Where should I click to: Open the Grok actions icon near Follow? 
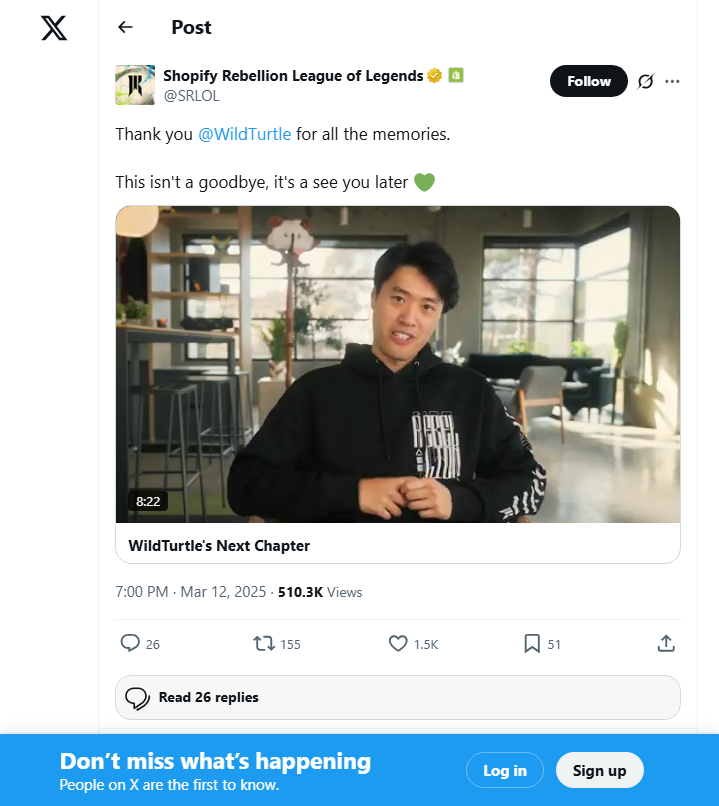[646, 81]
